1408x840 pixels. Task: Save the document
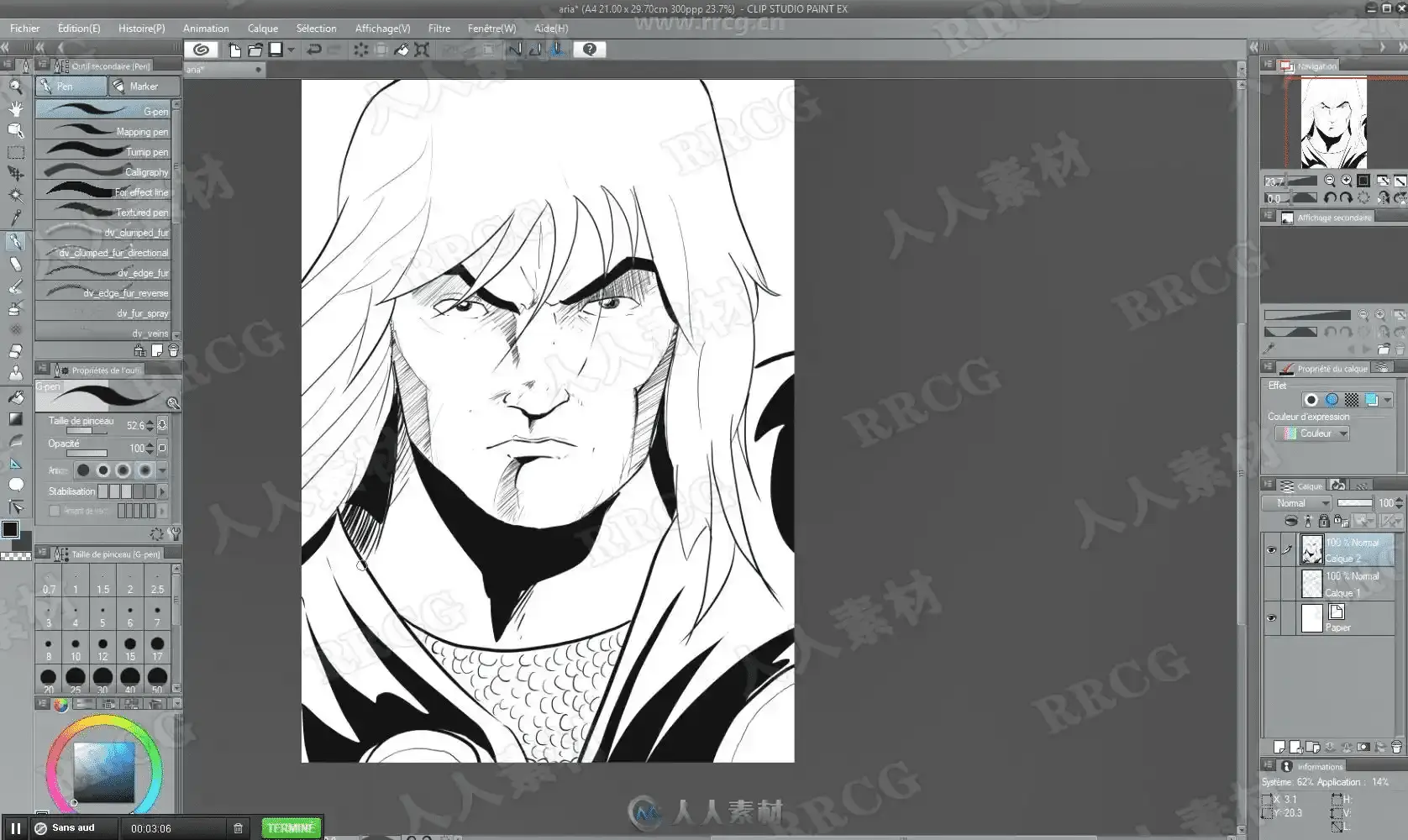[x=276, y=50]
